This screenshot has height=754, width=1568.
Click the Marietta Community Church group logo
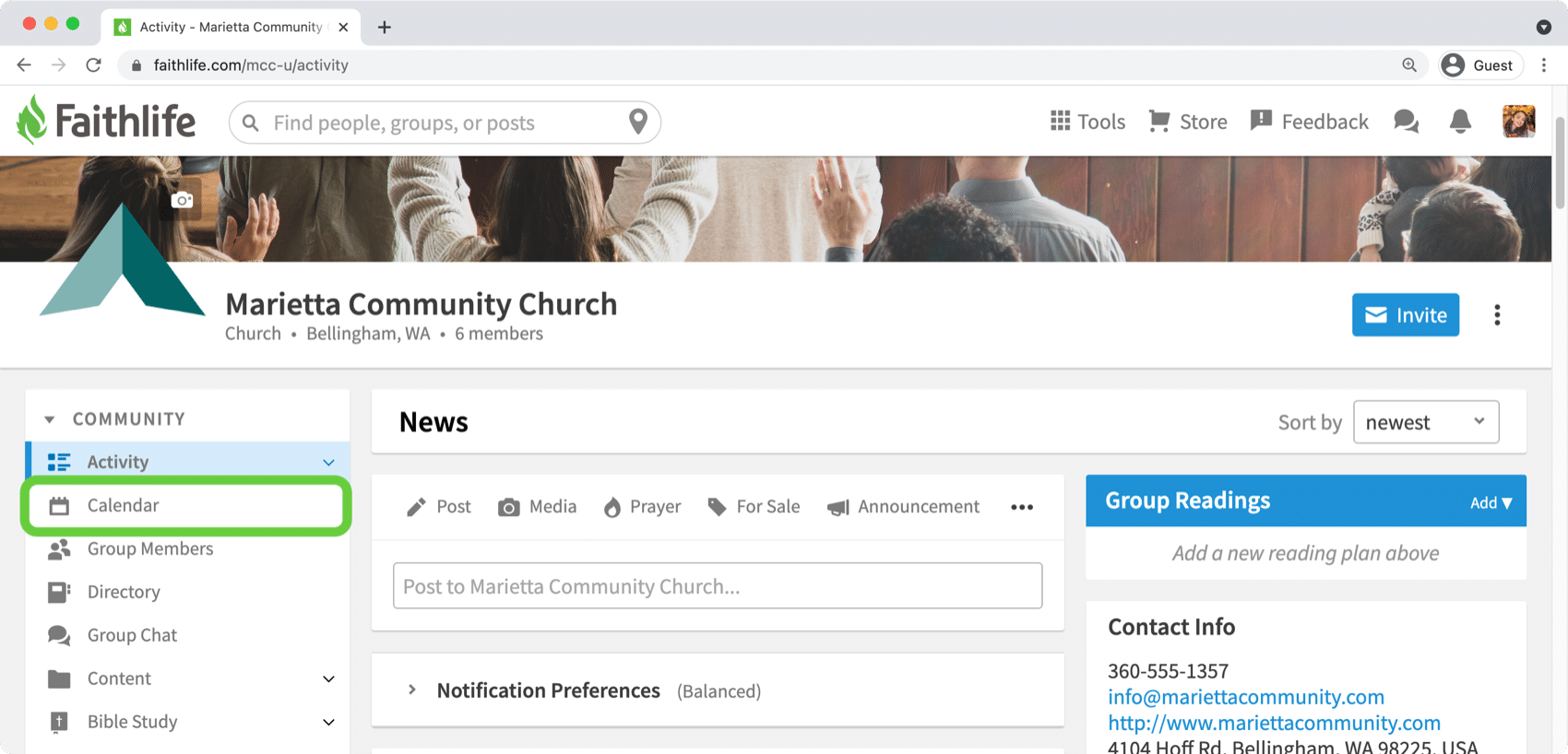click(122, 261)
